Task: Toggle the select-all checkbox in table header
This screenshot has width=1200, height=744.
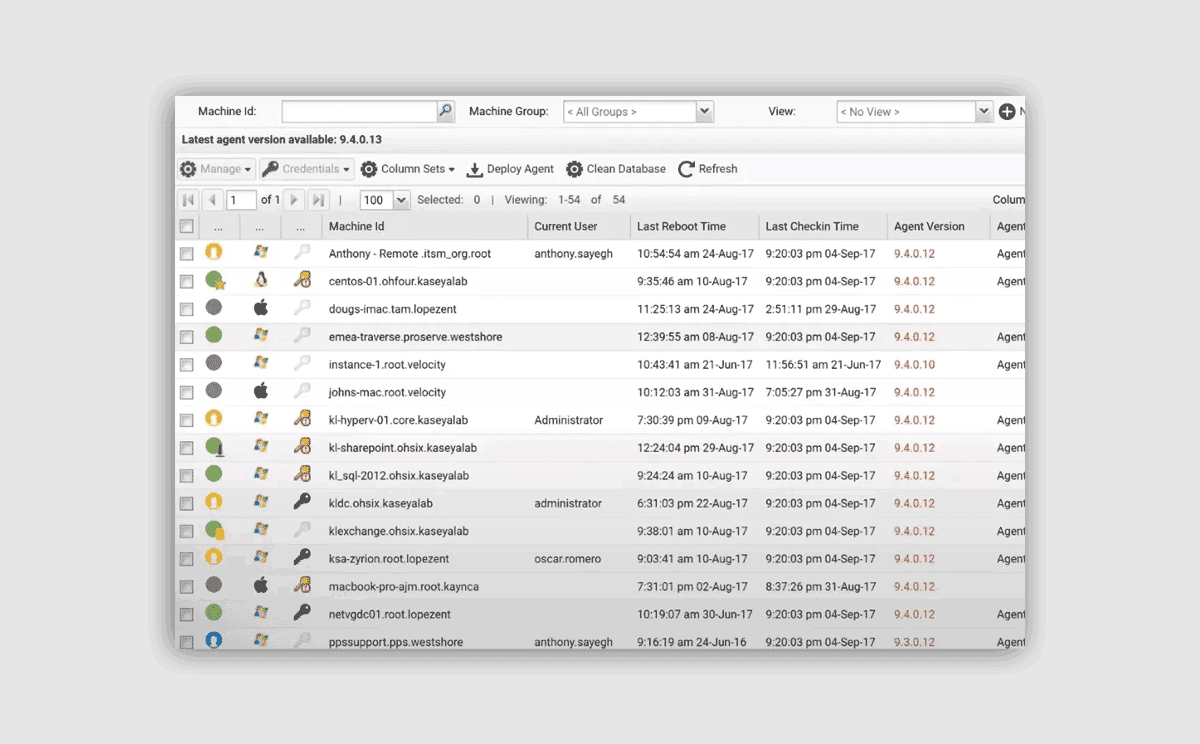Action: point(186,227)
